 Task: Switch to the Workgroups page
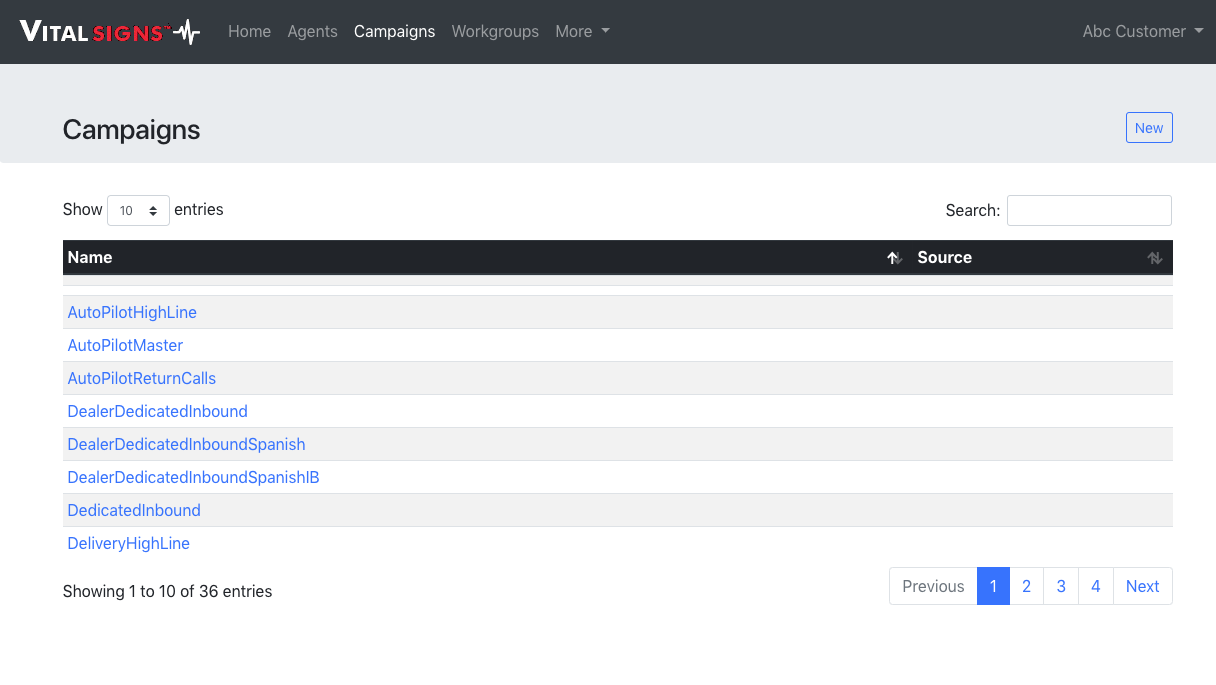495,32
